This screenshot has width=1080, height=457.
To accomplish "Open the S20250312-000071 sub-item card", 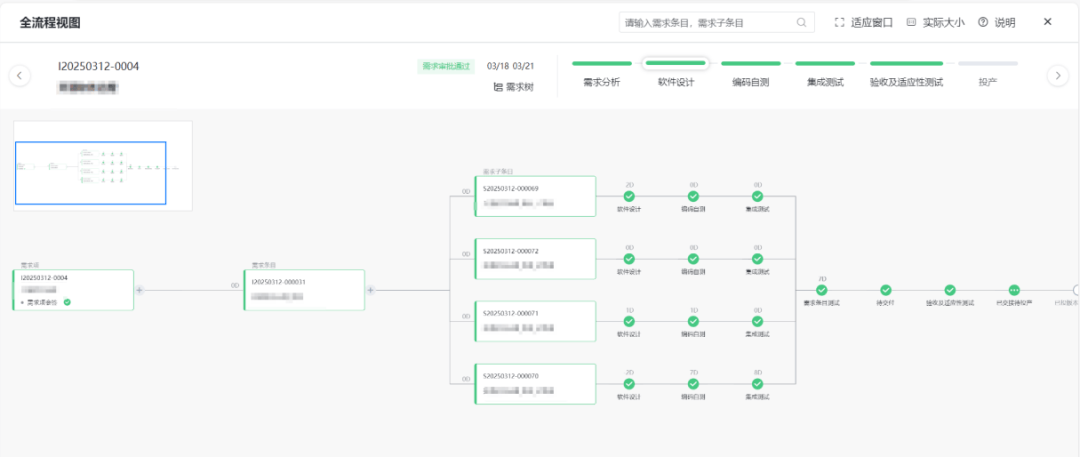I will [x=535, y=321].
